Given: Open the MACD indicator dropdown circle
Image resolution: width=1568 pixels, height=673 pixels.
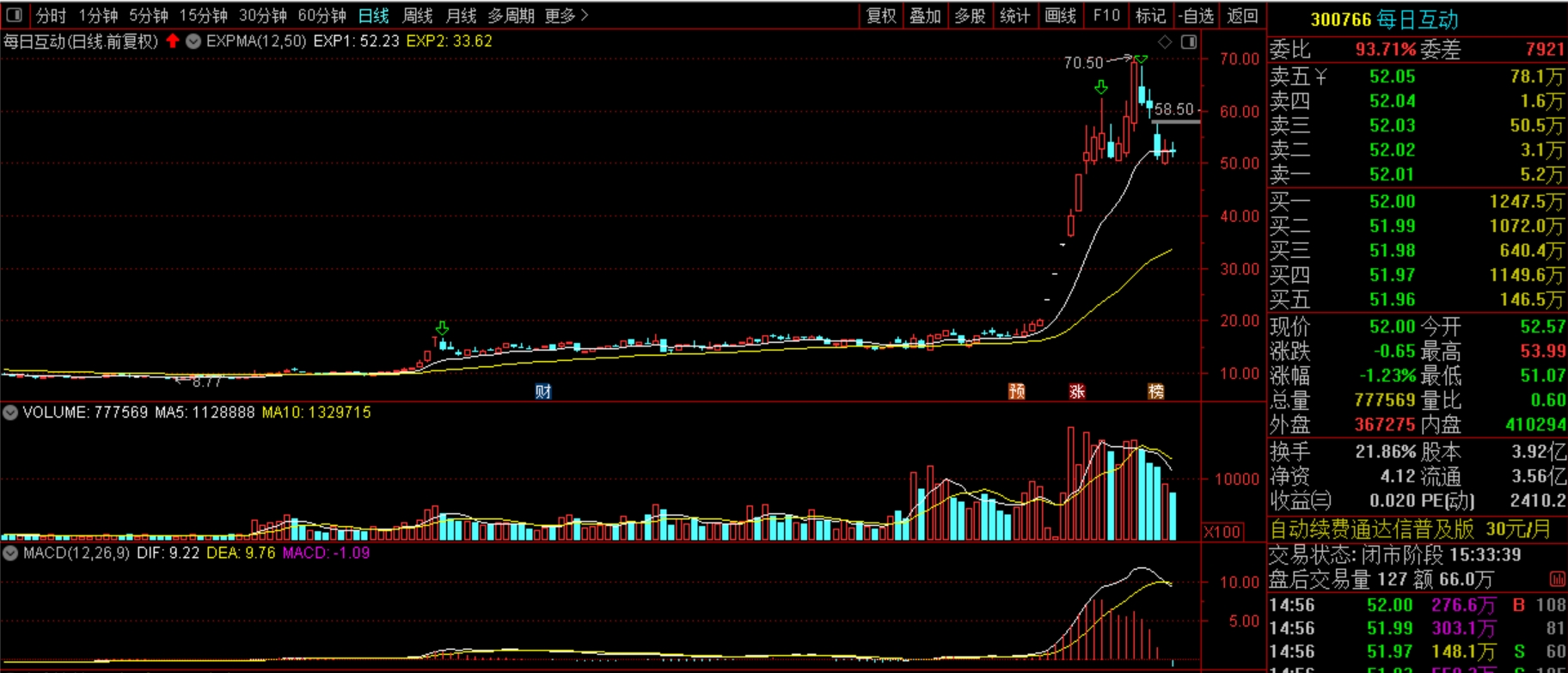Looking at the screenshot, I should point(10,553).
